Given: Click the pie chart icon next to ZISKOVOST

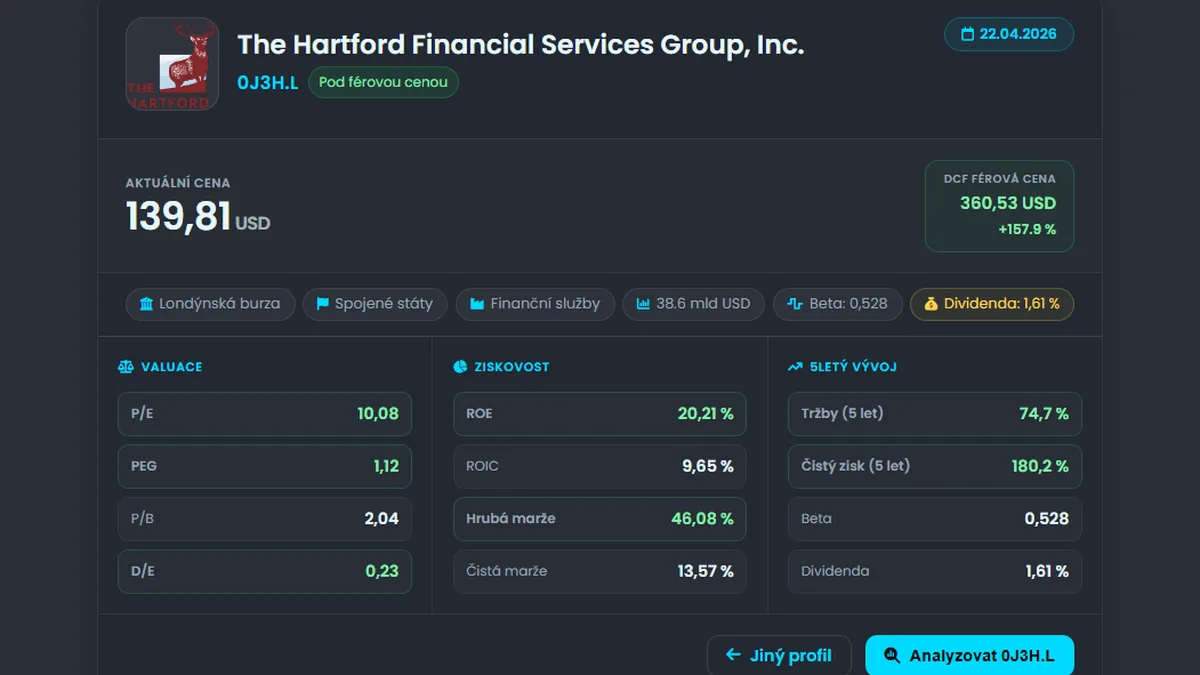Looking at the screenshot, I should (460, 367).
